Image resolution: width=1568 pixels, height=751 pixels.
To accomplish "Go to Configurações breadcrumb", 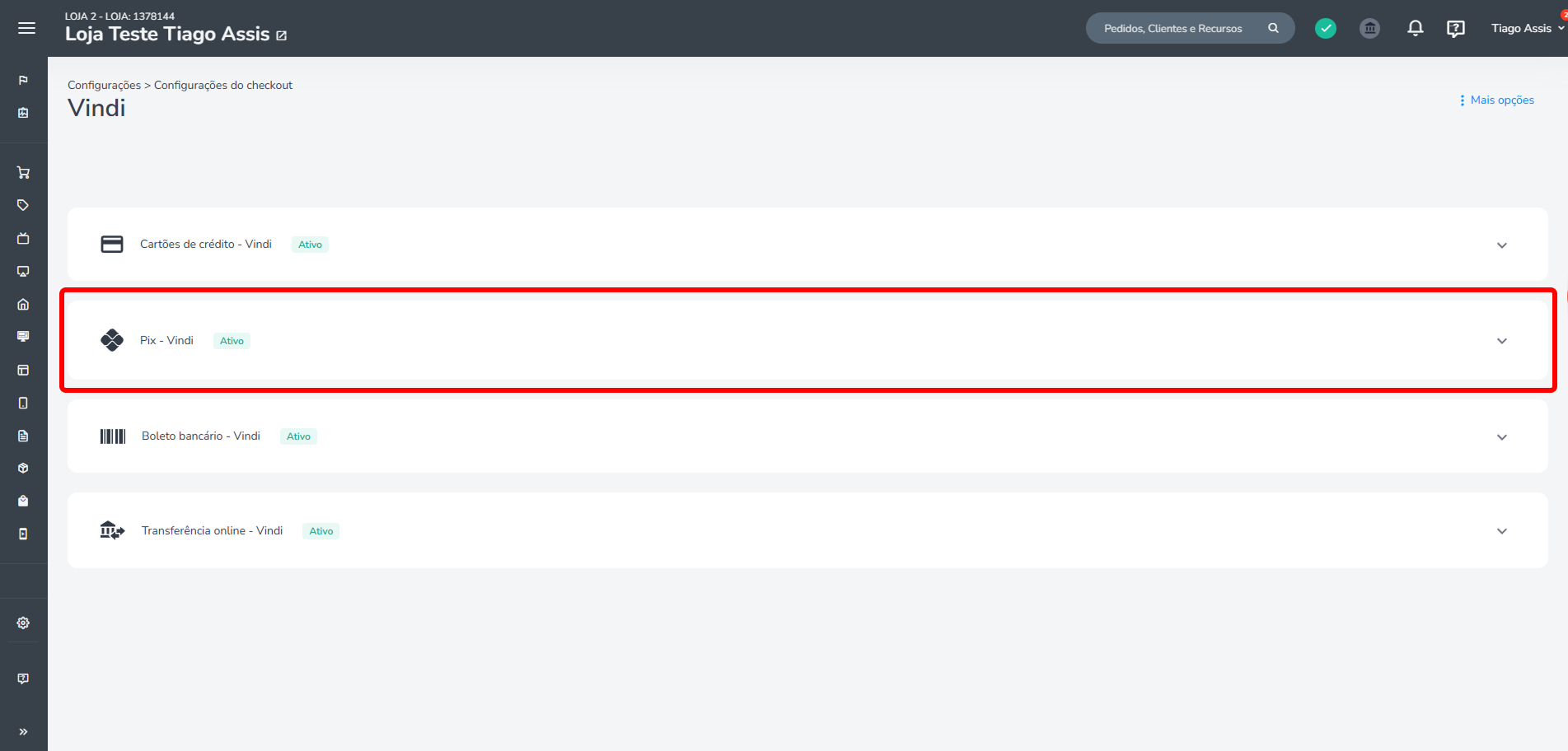I will pos(104,85).
